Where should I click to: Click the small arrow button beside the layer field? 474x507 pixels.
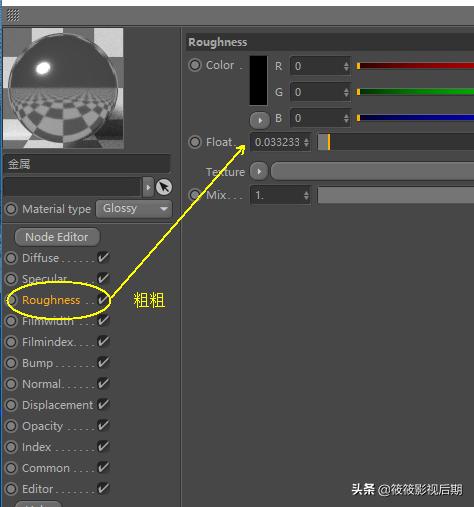pos(148,187)
